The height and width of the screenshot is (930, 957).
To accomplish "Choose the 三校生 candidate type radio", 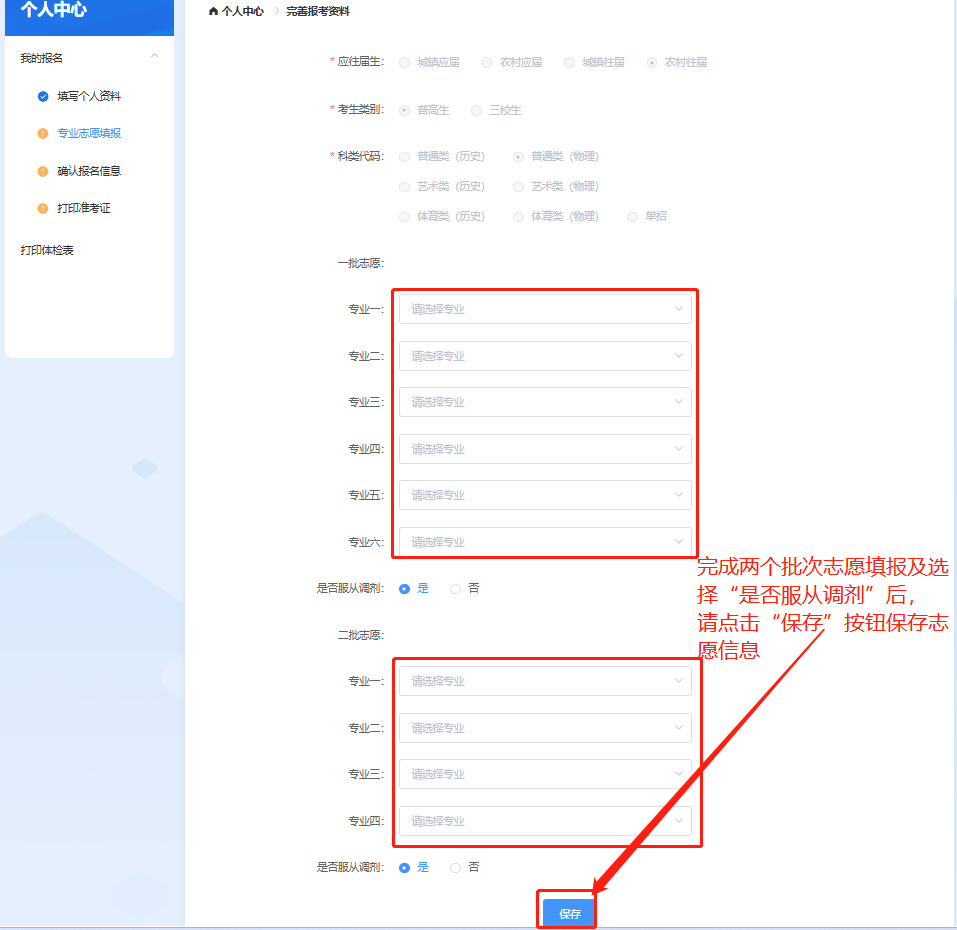I will 476,110.
